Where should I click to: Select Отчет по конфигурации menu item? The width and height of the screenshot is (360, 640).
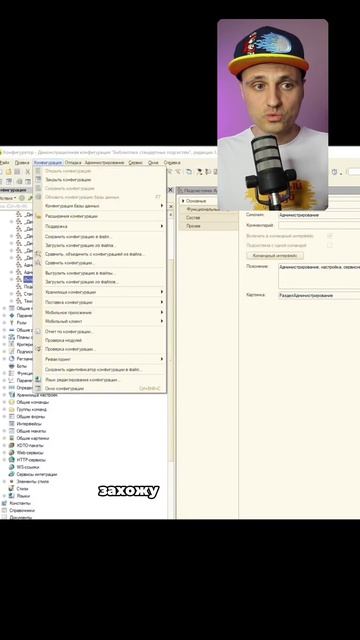point(100,331)
